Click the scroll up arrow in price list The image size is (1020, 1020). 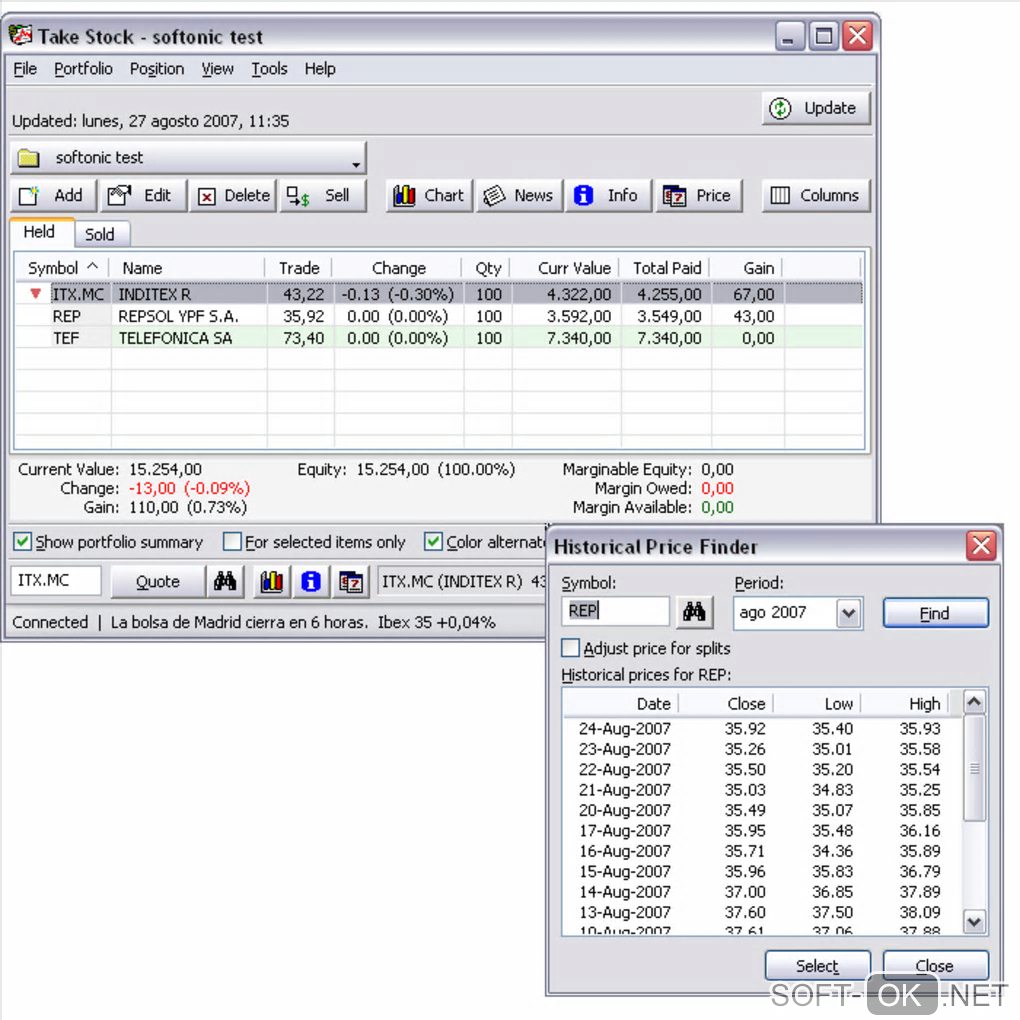tap(974, 702)
